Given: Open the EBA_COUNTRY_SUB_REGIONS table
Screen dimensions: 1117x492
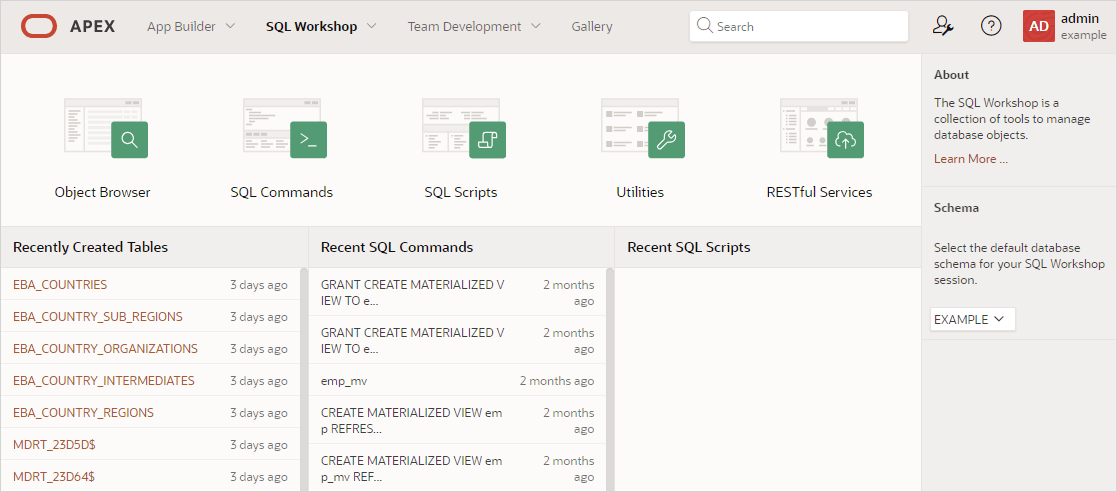Looking at the screenshot, I should pyautogui.click(x=98, y=317).
